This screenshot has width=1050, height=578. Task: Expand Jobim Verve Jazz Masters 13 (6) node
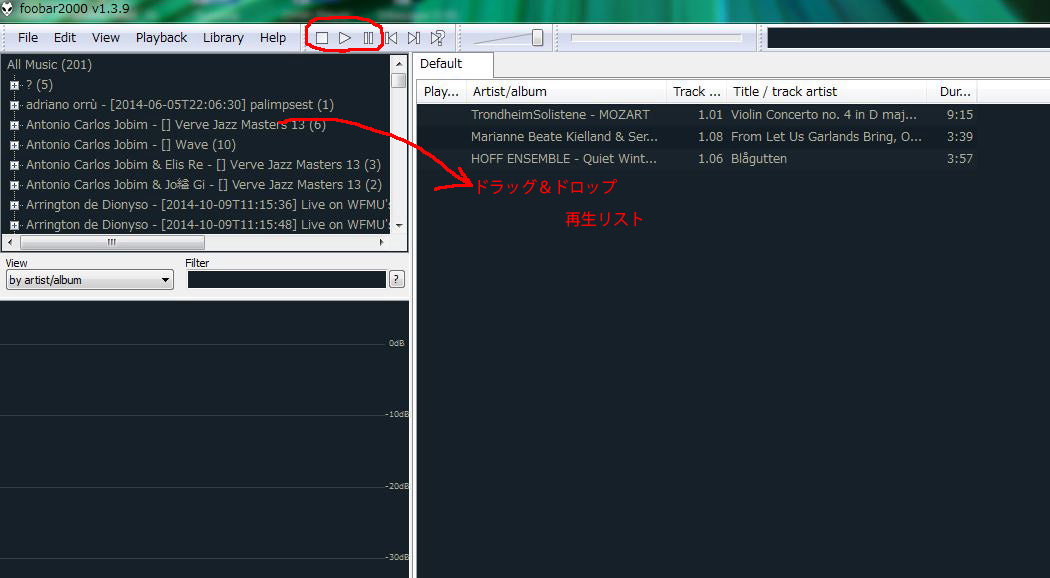pyautogui.click(x=14, y=125)
